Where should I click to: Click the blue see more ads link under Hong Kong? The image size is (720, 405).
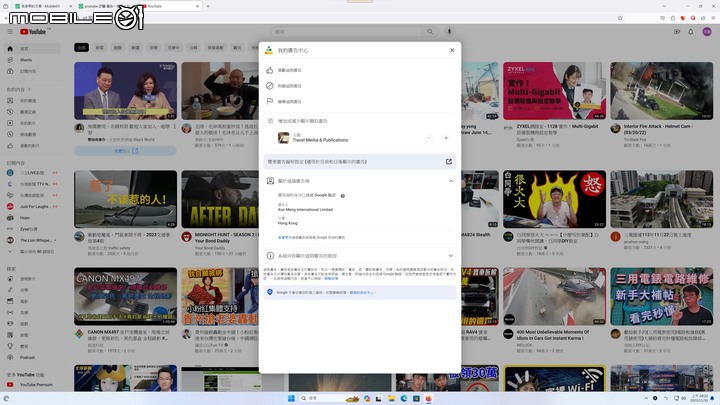point(284,237)
